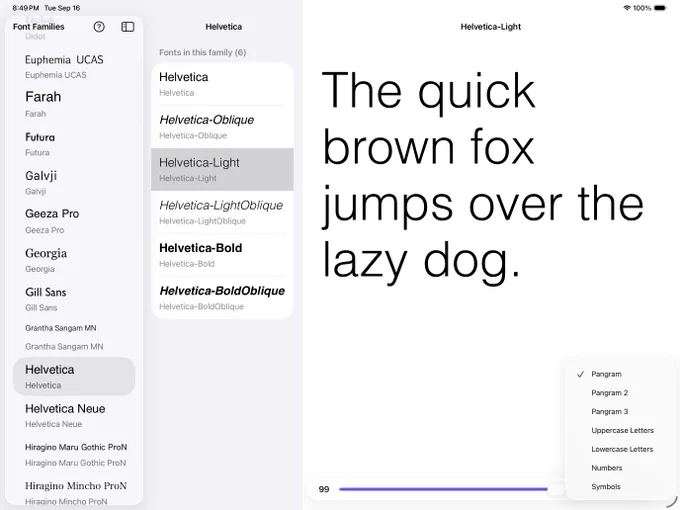
Task: Show Symbols sample text
Action: point(621,487)
